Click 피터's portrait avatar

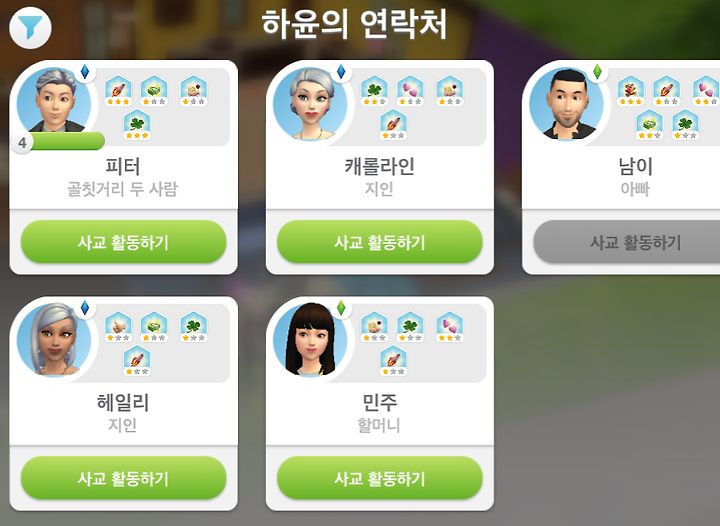pyautogui.click(x=54, y=102)
